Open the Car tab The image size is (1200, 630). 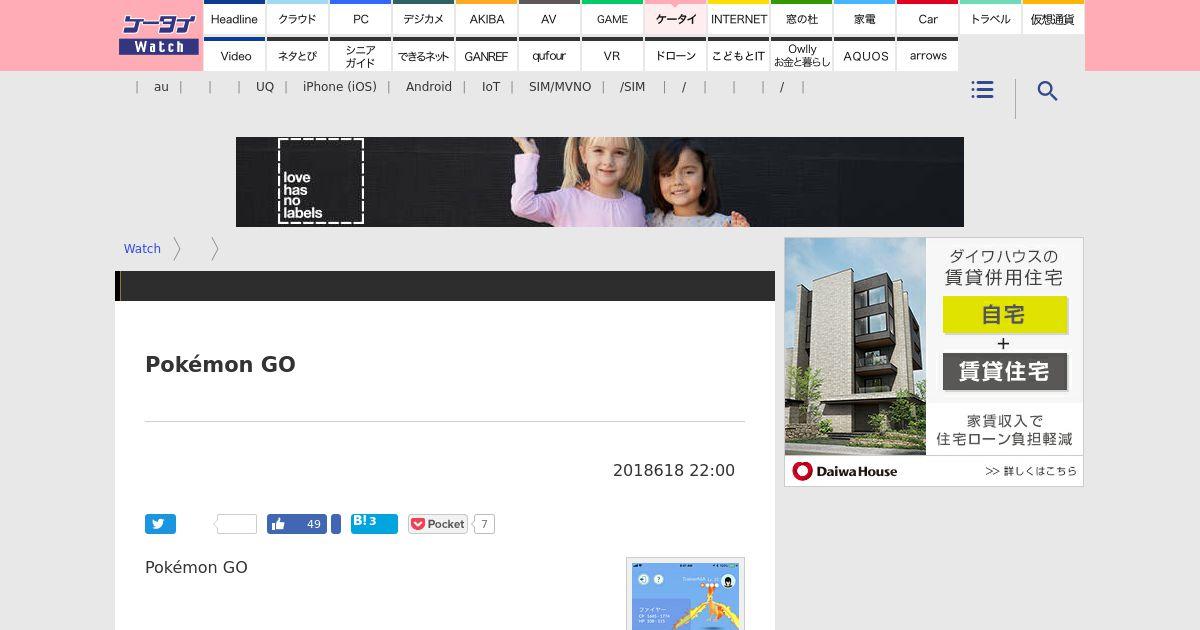tap(927, 18)
